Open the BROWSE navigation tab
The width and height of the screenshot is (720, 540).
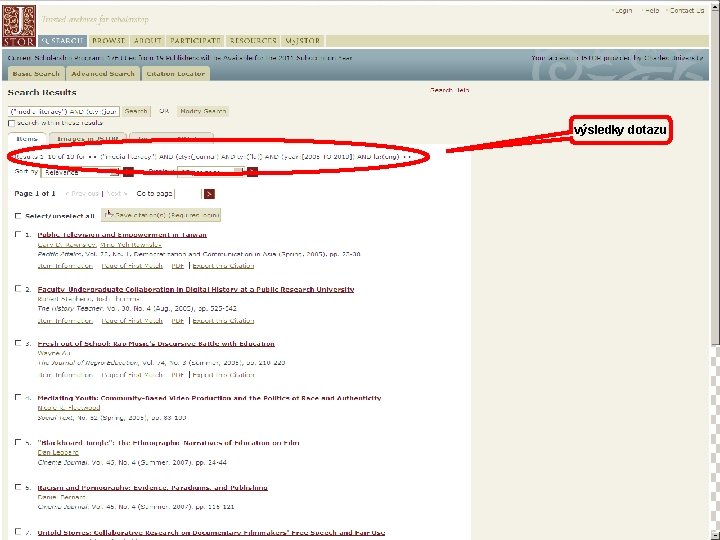[108, 40]
